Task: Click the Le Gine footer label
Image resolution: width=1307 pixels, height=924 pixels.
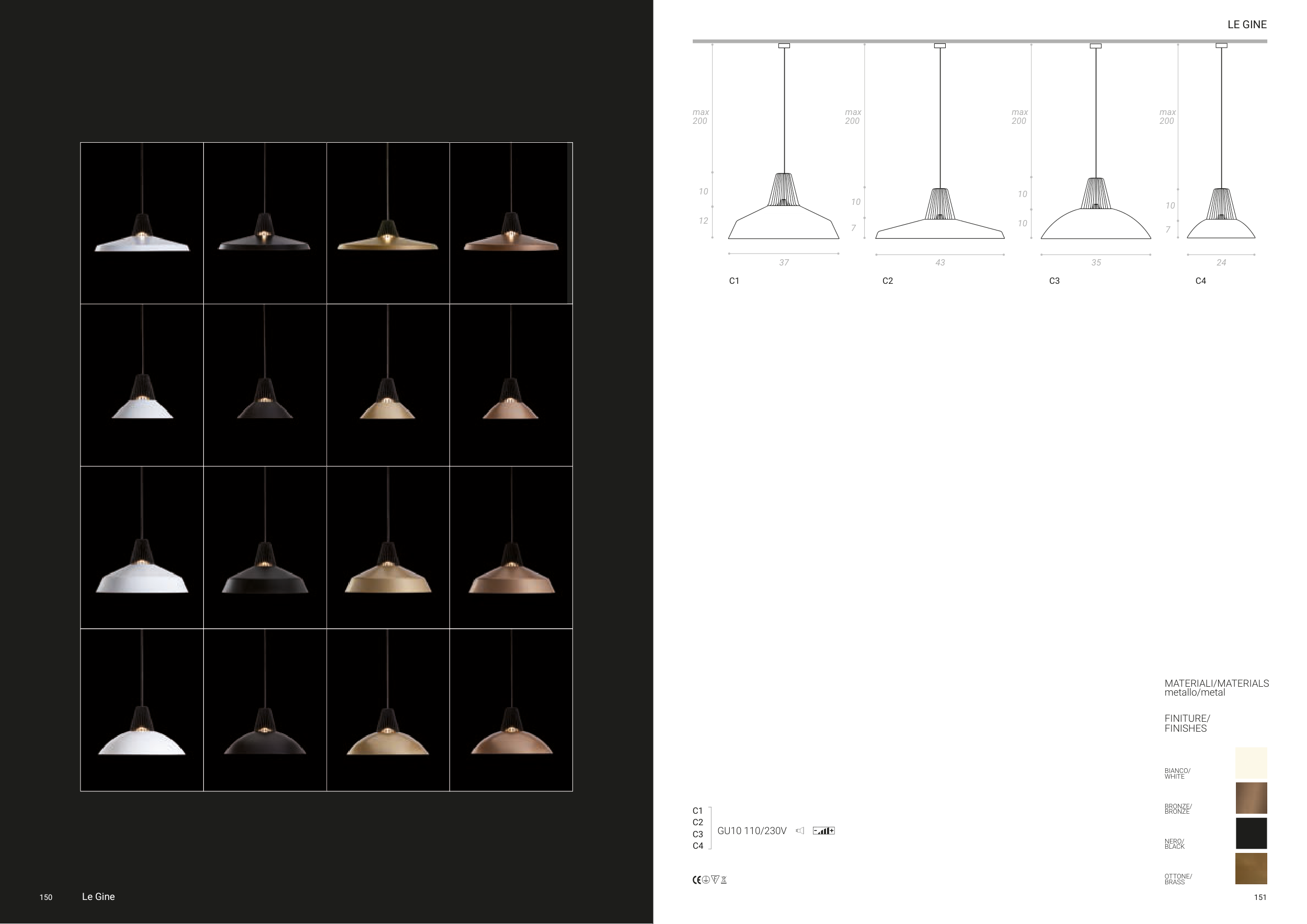Action: (98, 897)
